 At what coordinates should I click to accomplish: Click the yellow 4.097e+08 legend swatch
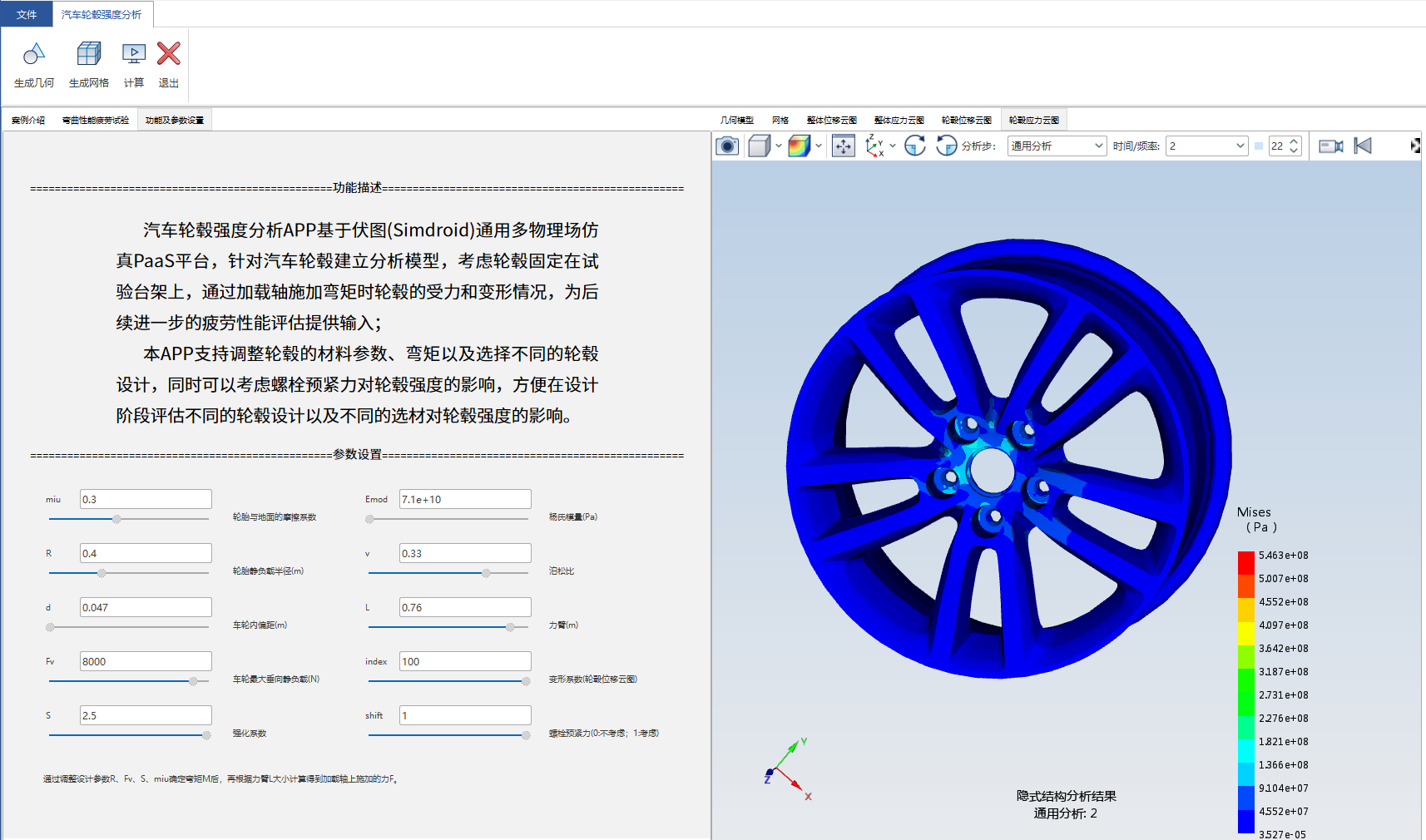(1245, 633)
